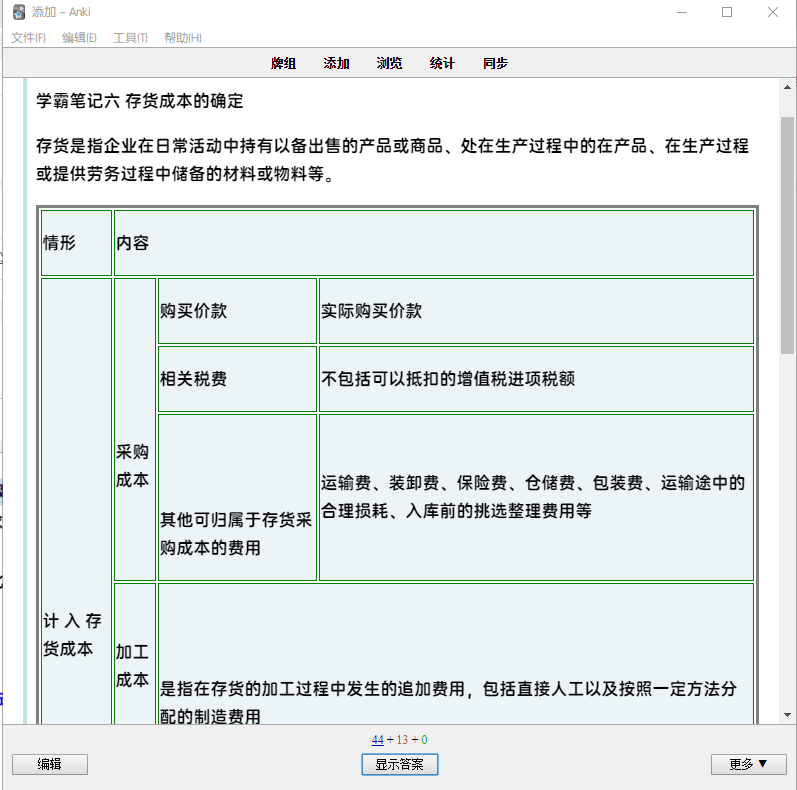Click the new cards count 44
This screenshot has width=797, height=790.
coord(378,740)
